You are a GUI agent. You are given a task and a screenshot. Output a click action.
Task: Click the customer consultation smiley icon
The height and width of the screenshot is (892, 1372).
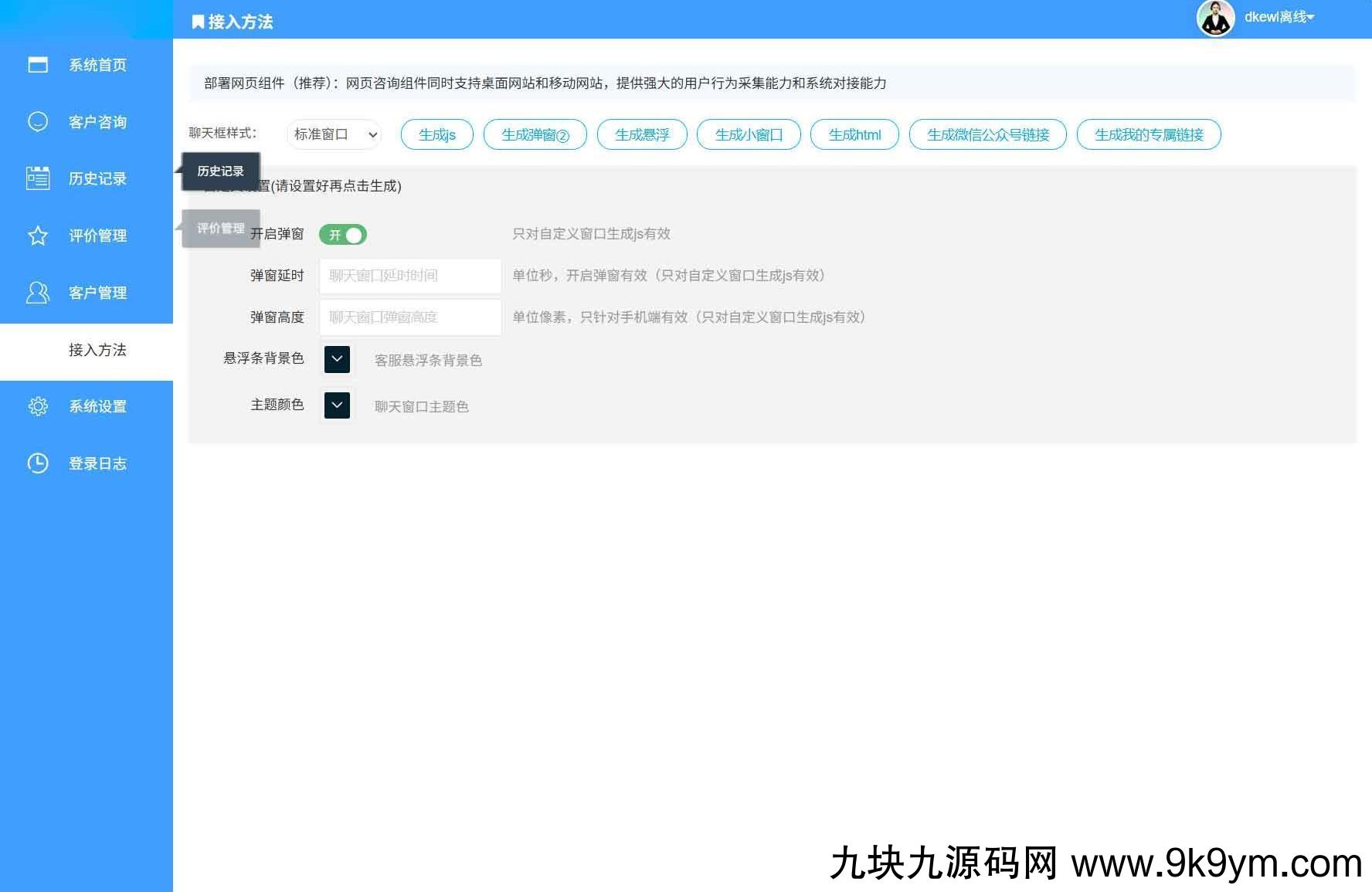click(38, 122)
